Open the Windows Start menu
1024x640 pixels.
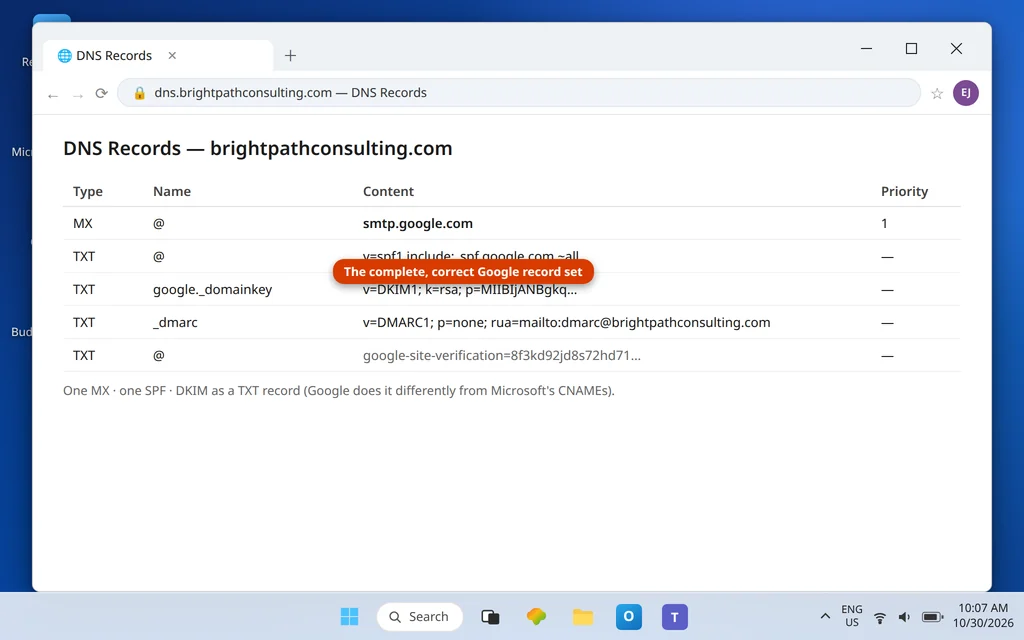349,616
